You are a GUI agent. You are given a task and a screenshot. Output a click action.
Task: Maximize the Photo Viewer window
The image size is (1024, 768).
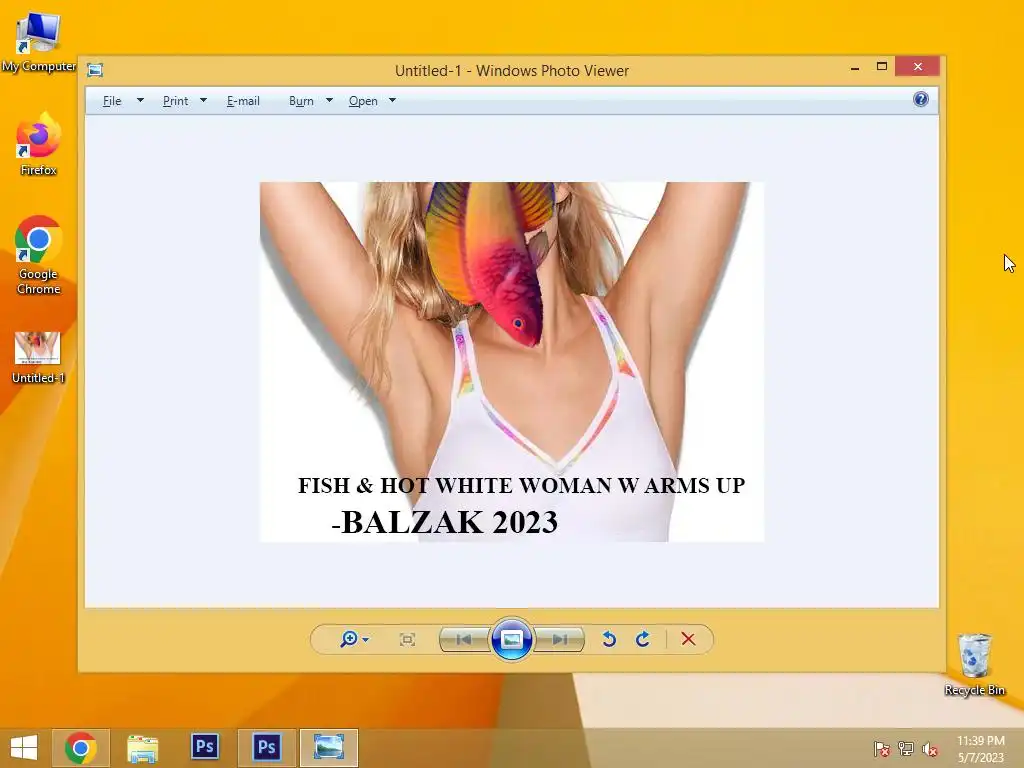pos(882,67)
